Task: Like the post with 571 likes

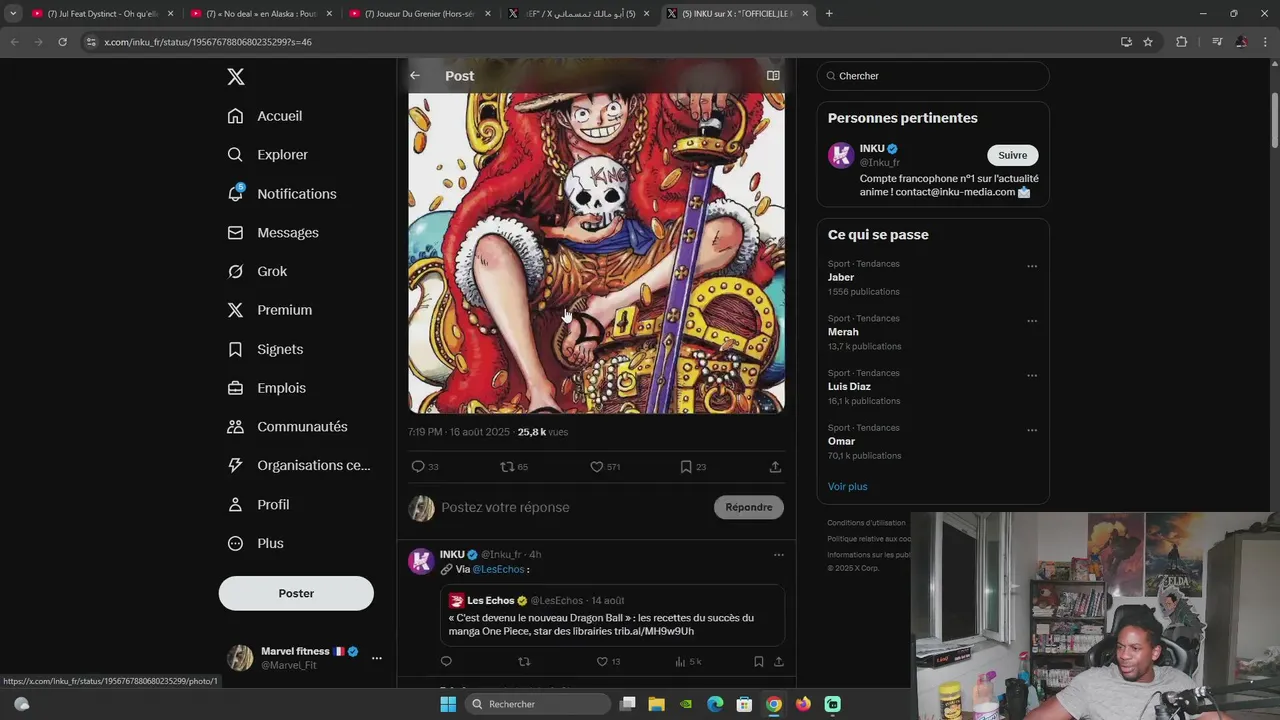Action: click(x=596, y=467)
